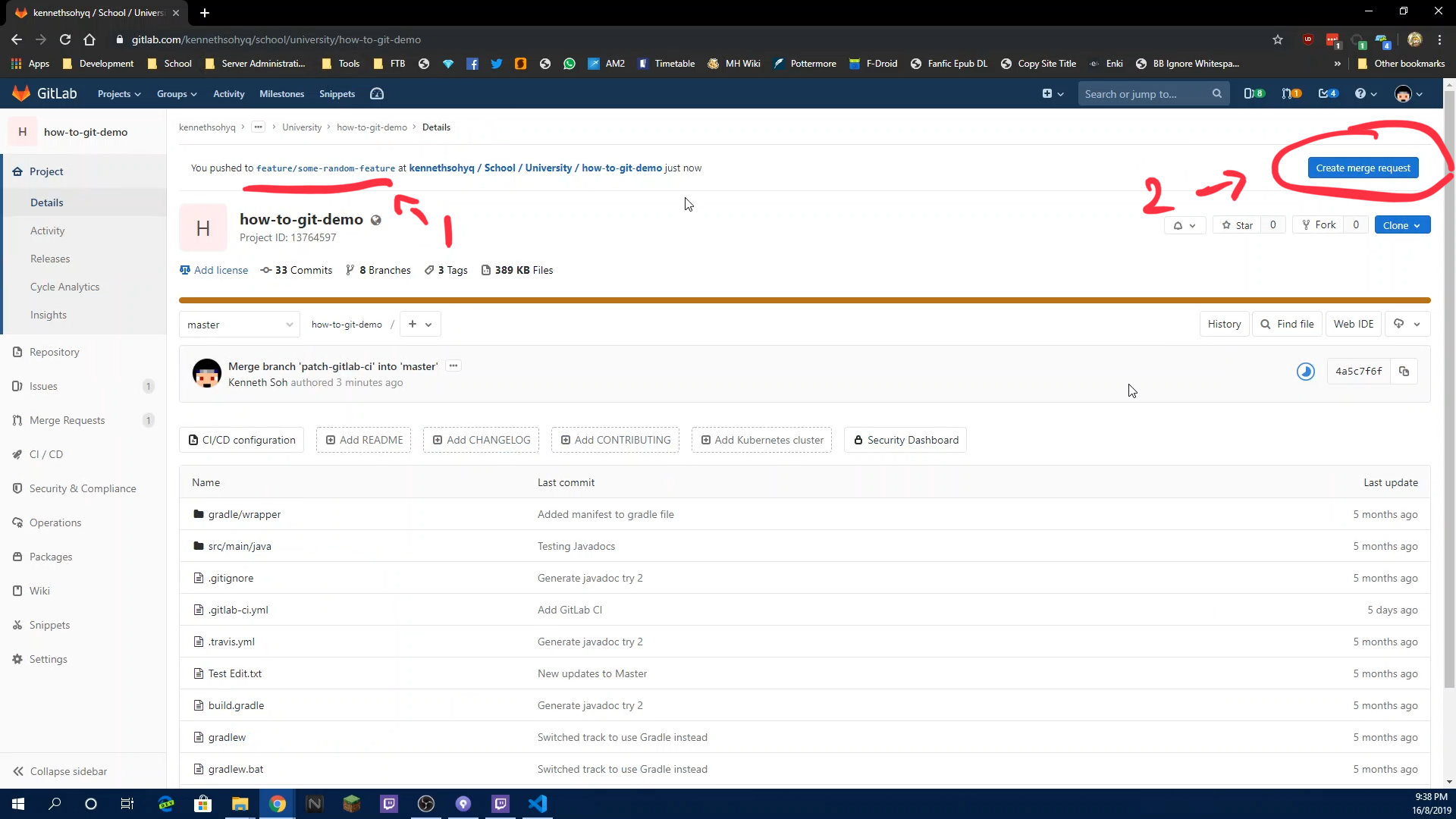Viewport: 1456px width, 819px height.
Task: Open merge requests icon showing 1
Action: [x=1291, y=93]
